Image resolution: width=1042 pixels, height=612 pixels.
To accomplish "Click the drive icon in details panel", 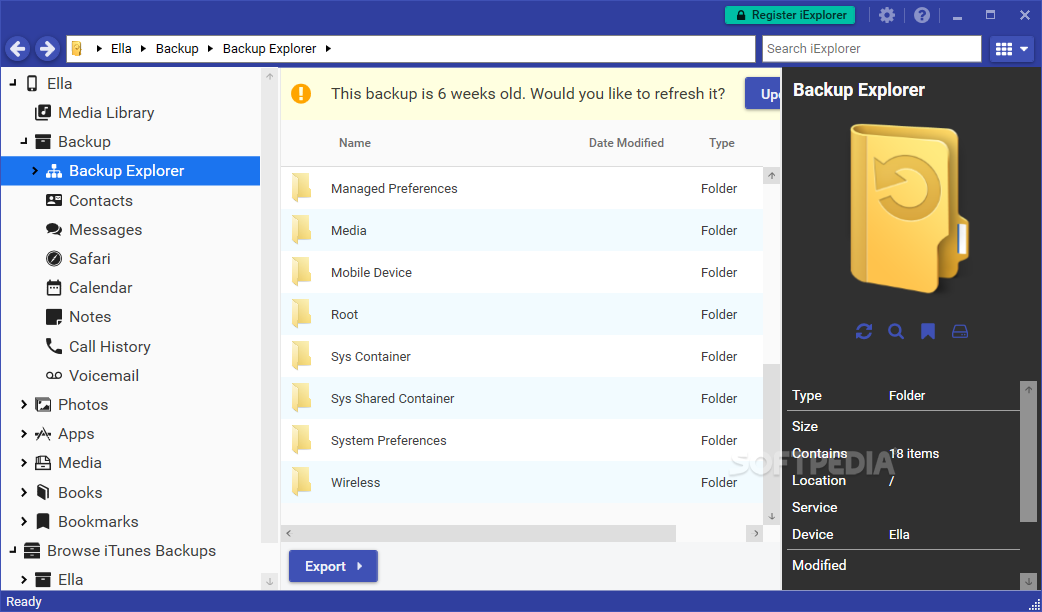I will (960, 331).
